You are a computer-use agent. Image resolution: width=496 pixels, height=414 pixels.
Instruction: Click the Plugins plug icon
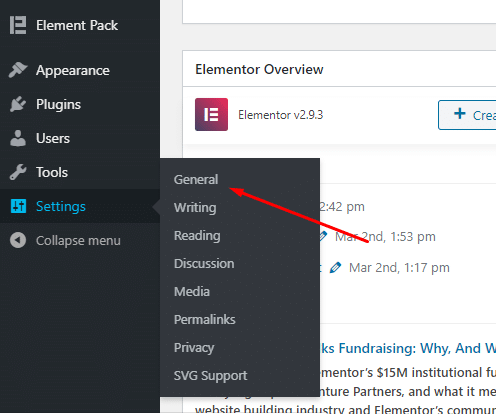click(18, 104)
